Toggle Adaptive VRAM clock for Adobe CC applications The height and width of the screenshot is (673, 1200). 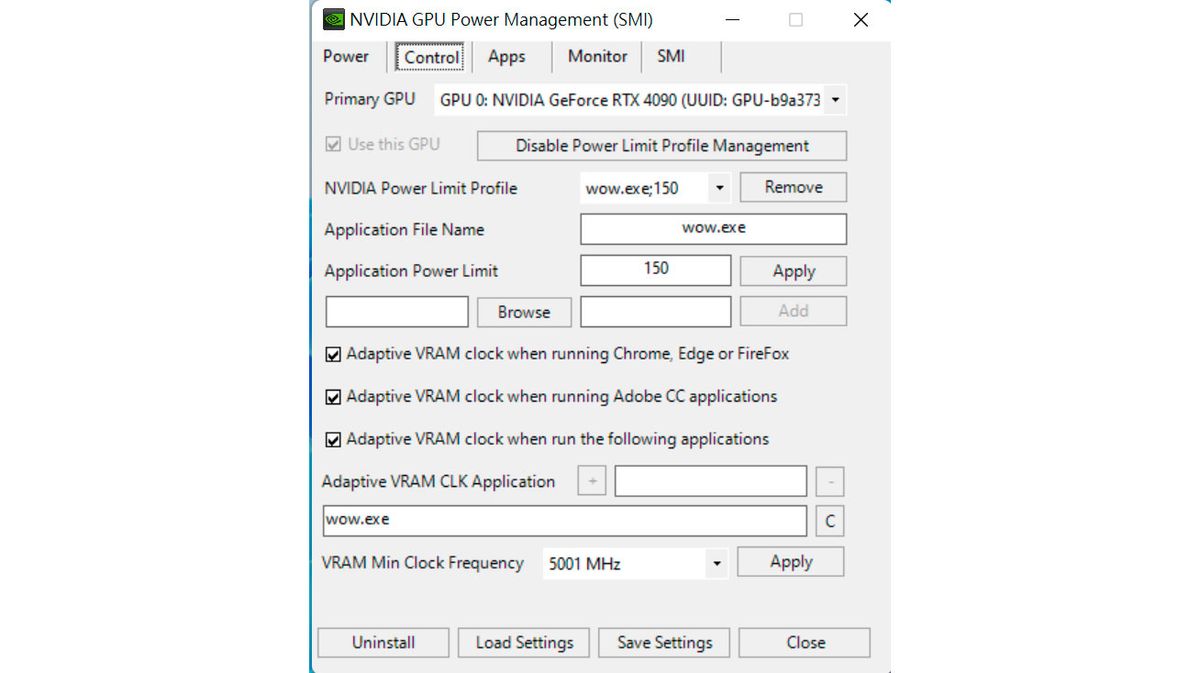point(334,397)
